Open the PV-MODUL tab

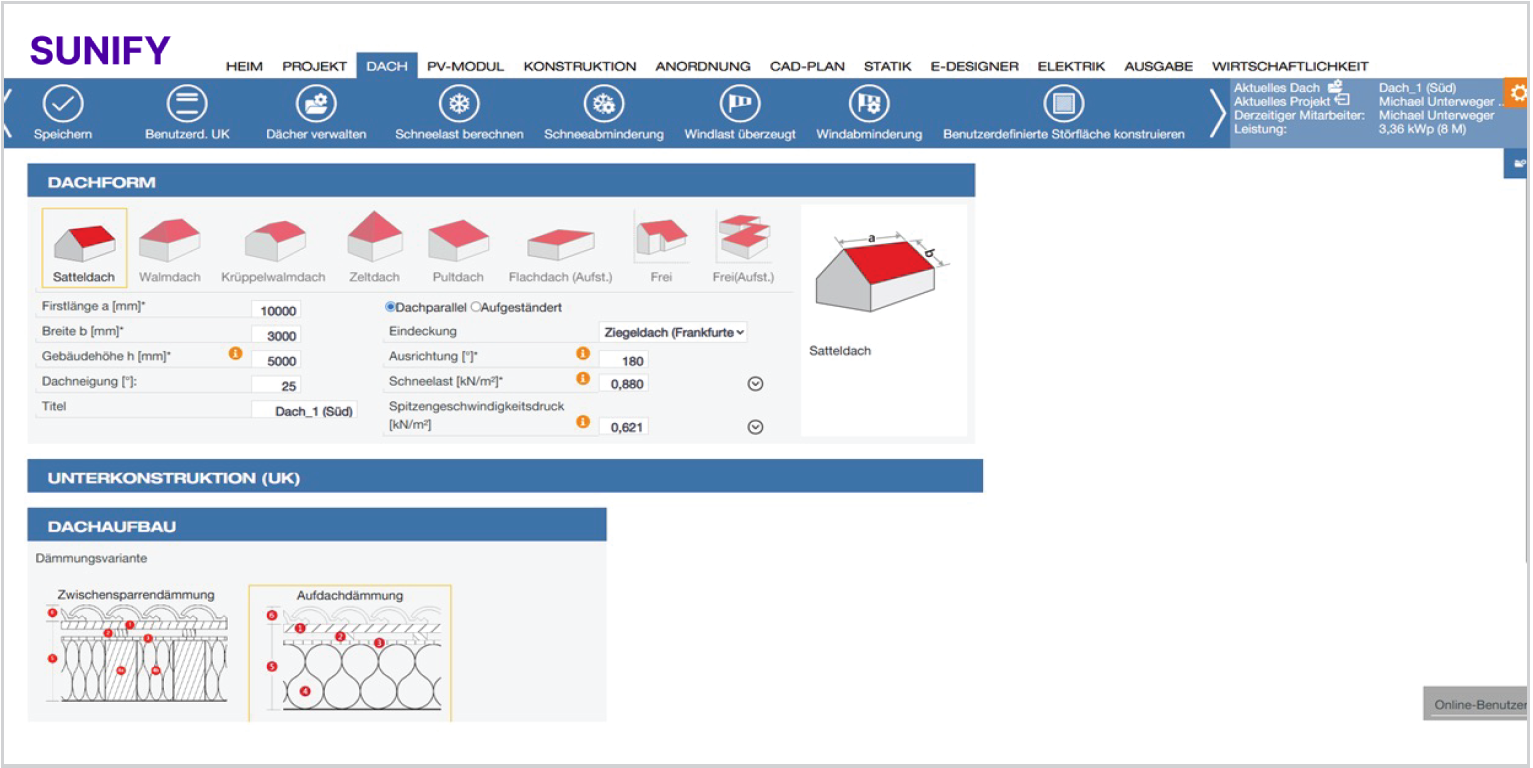465,66
